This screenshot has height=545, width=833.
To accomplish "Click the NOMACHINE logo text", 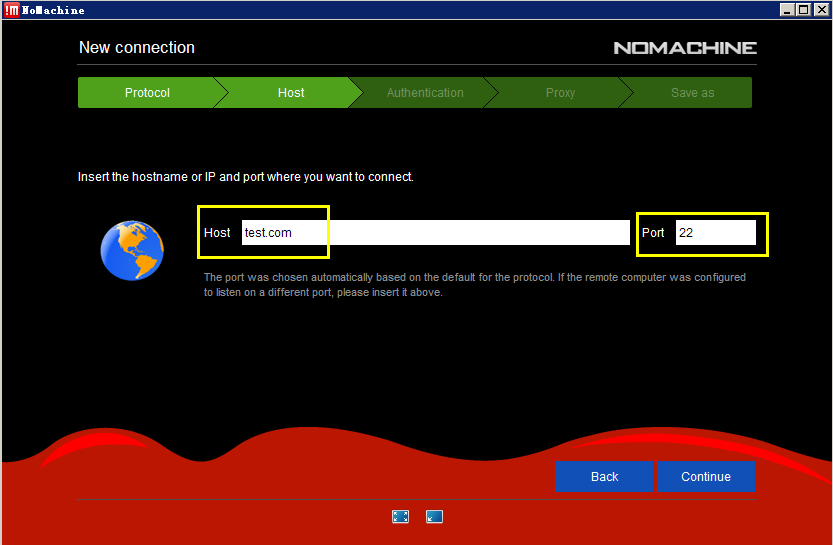I will pyautogui.click(x=685, y=48).
